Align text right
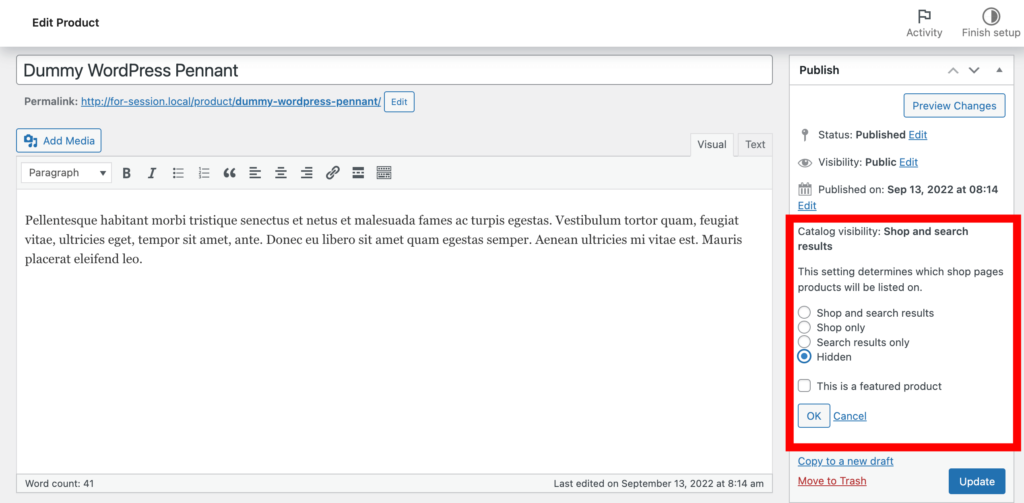This screenshot has height=503, width=1024. click(x=306, y=173)
